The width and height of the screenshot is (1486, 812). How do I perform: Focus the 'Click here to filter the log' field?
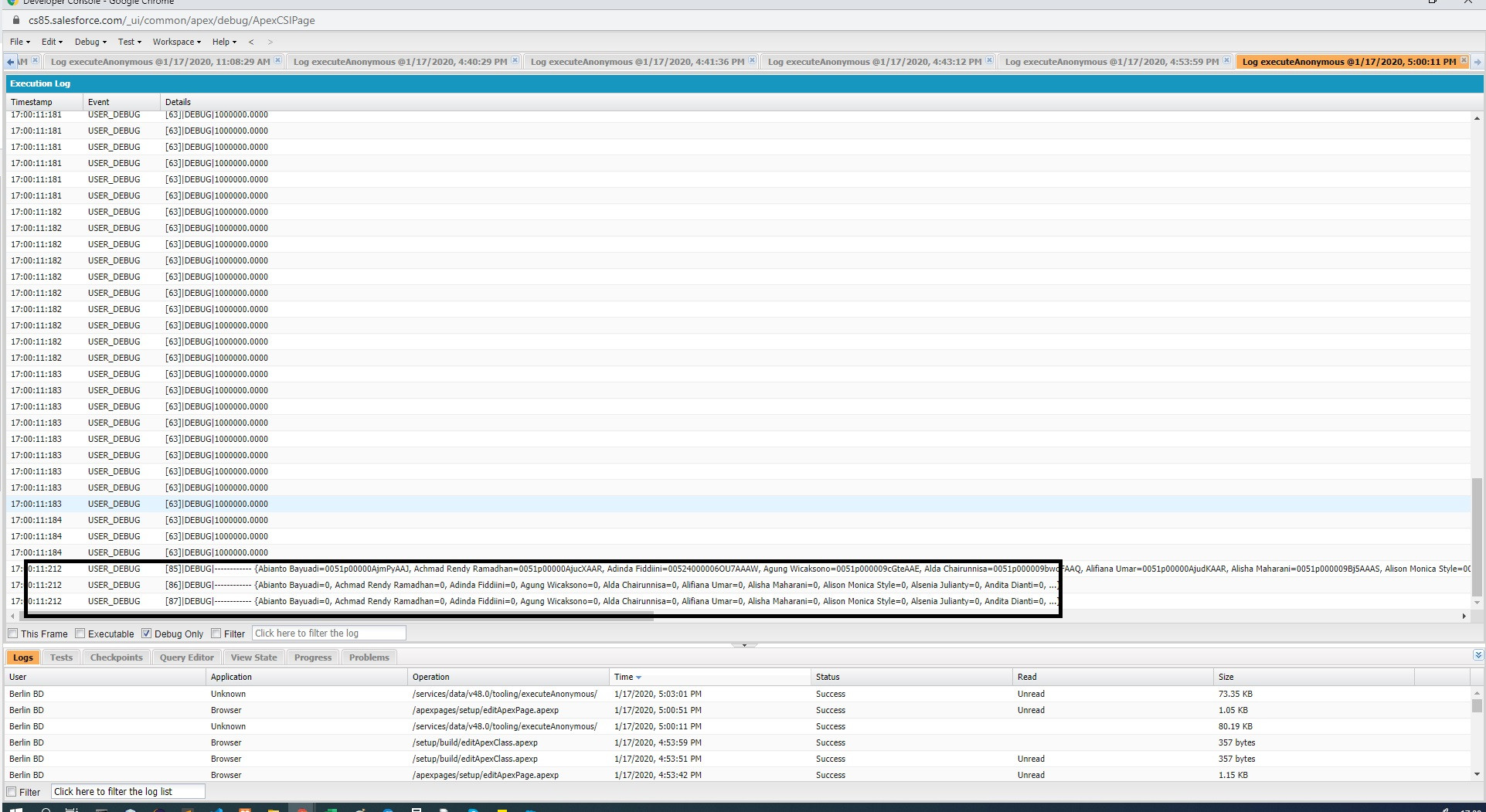[x=328, y=634]
